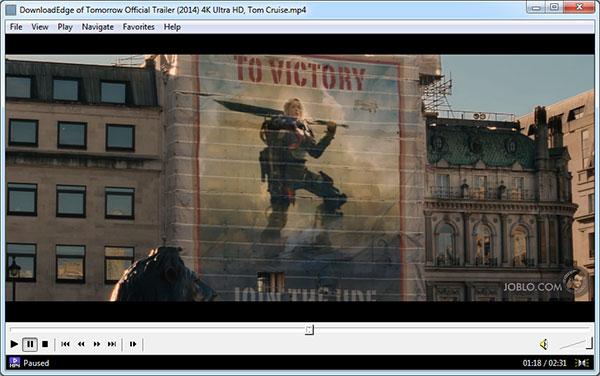Open the Navigate menu
The image size is (600, 376).
tap(98, 27)
